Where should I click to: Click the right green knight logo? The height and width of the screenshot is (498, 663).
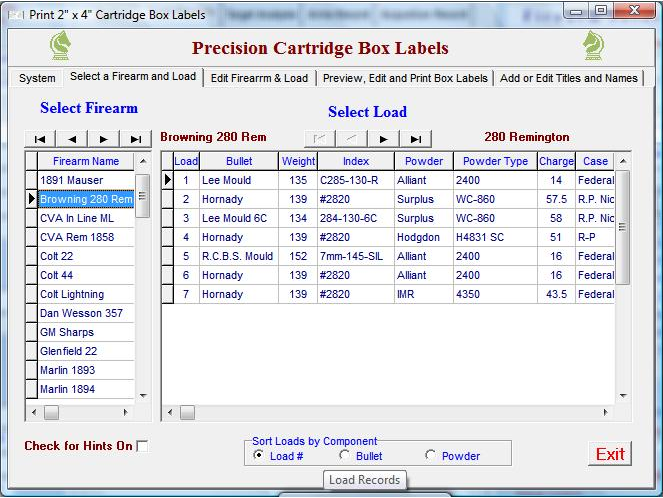coord(593,46)
